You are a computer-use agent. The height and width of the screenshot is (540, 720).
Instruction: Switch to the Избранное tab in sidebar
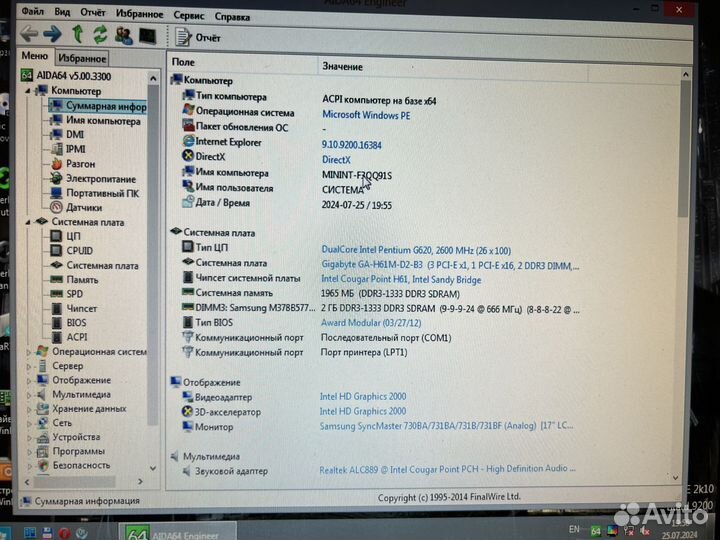point(82,58)
